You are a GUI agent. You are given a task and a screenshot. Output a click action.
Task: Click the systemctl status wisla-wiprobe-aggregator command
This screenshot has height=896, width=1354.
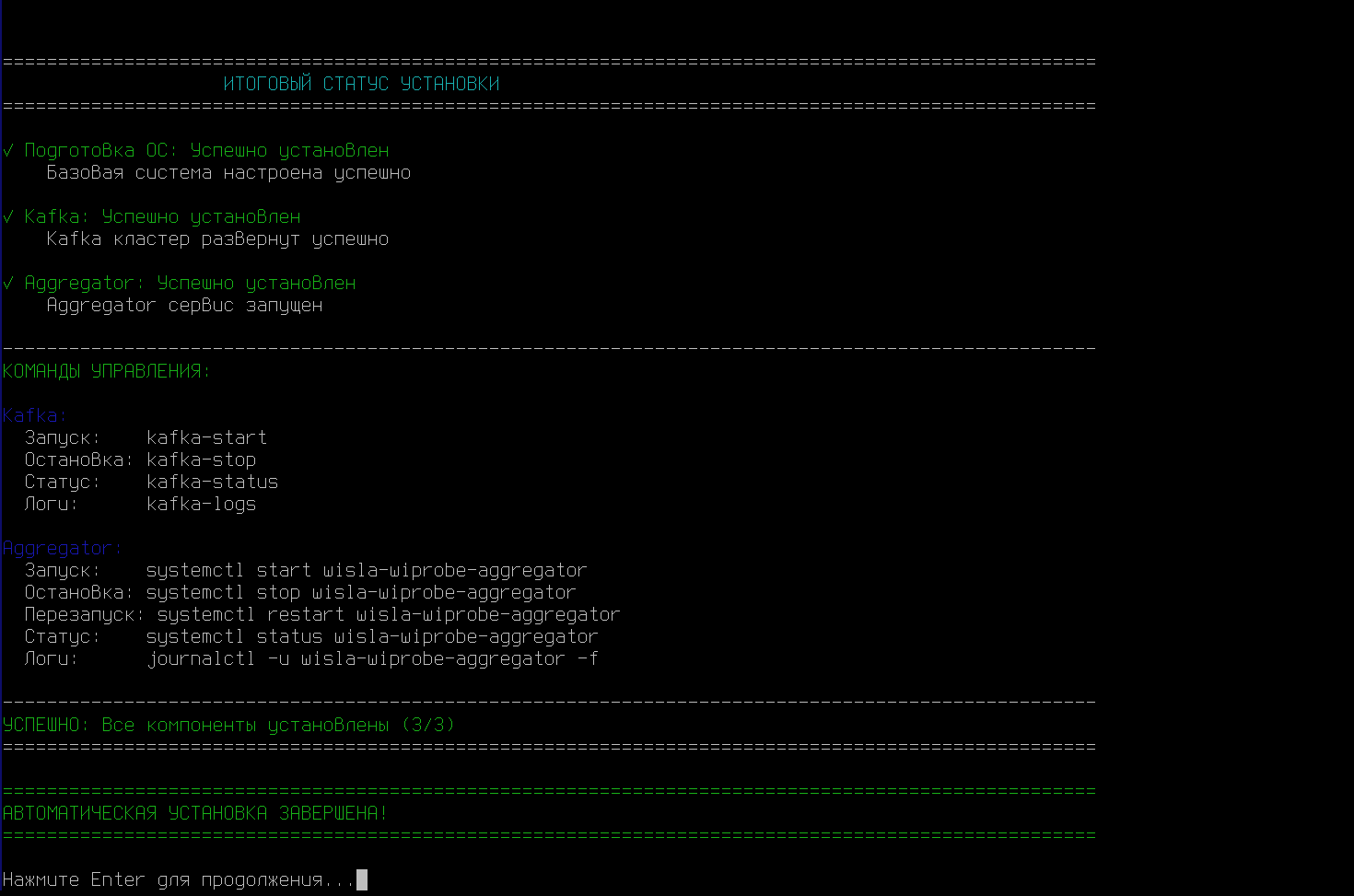tap(371, 636)
